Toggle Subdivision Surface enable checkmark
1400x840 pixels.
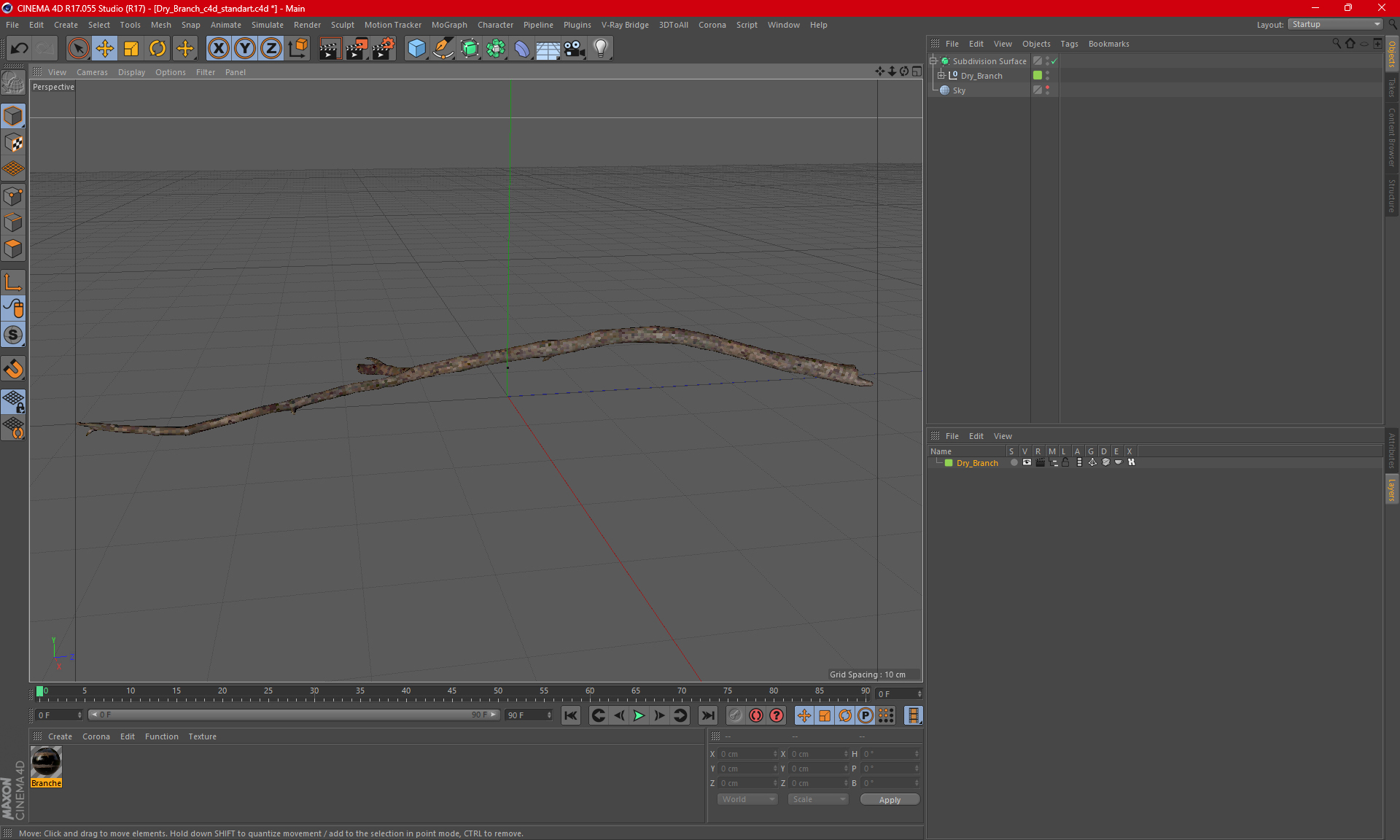click(x=1054, y=61)
